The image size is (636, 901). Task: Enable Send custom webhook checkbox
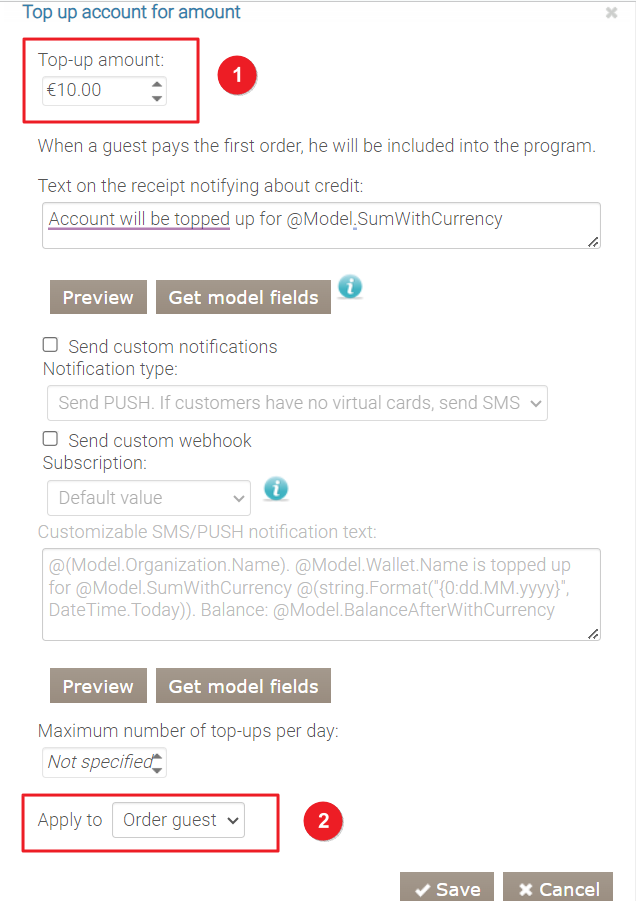click(x=50, y=439)
